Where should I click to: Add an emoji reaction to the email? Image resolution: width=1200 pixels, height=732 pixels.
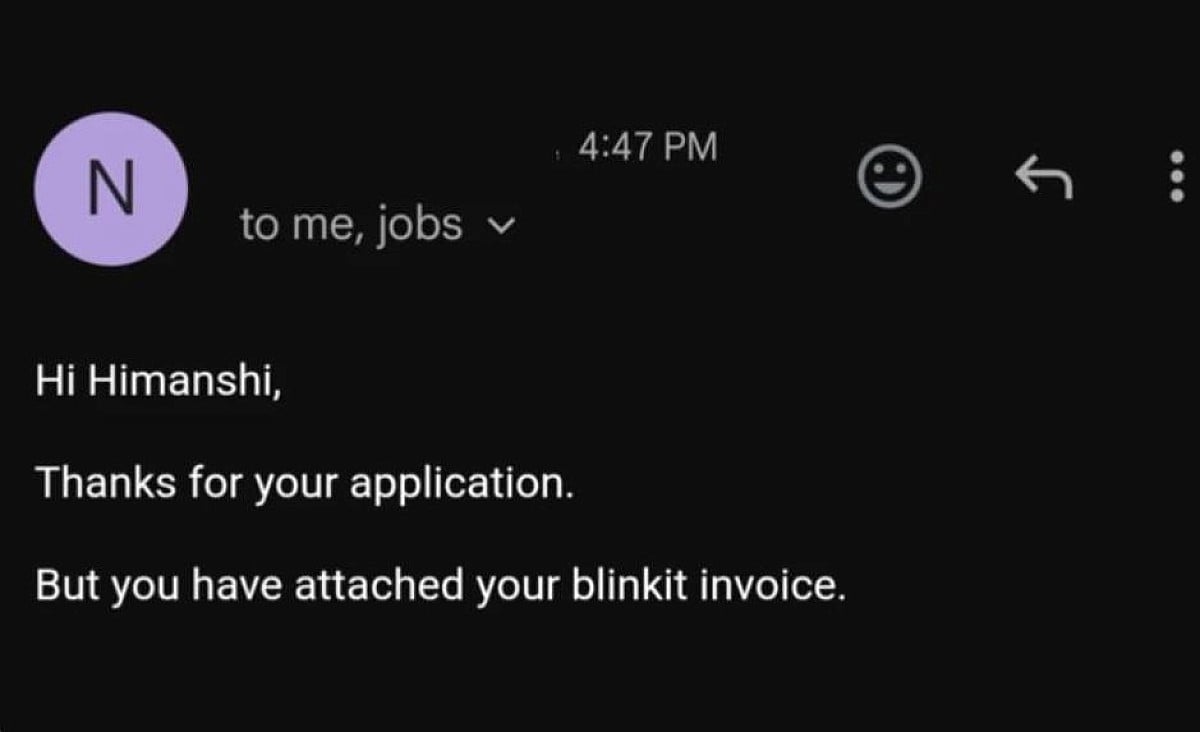pyautogui.click(x=889, y=180)
